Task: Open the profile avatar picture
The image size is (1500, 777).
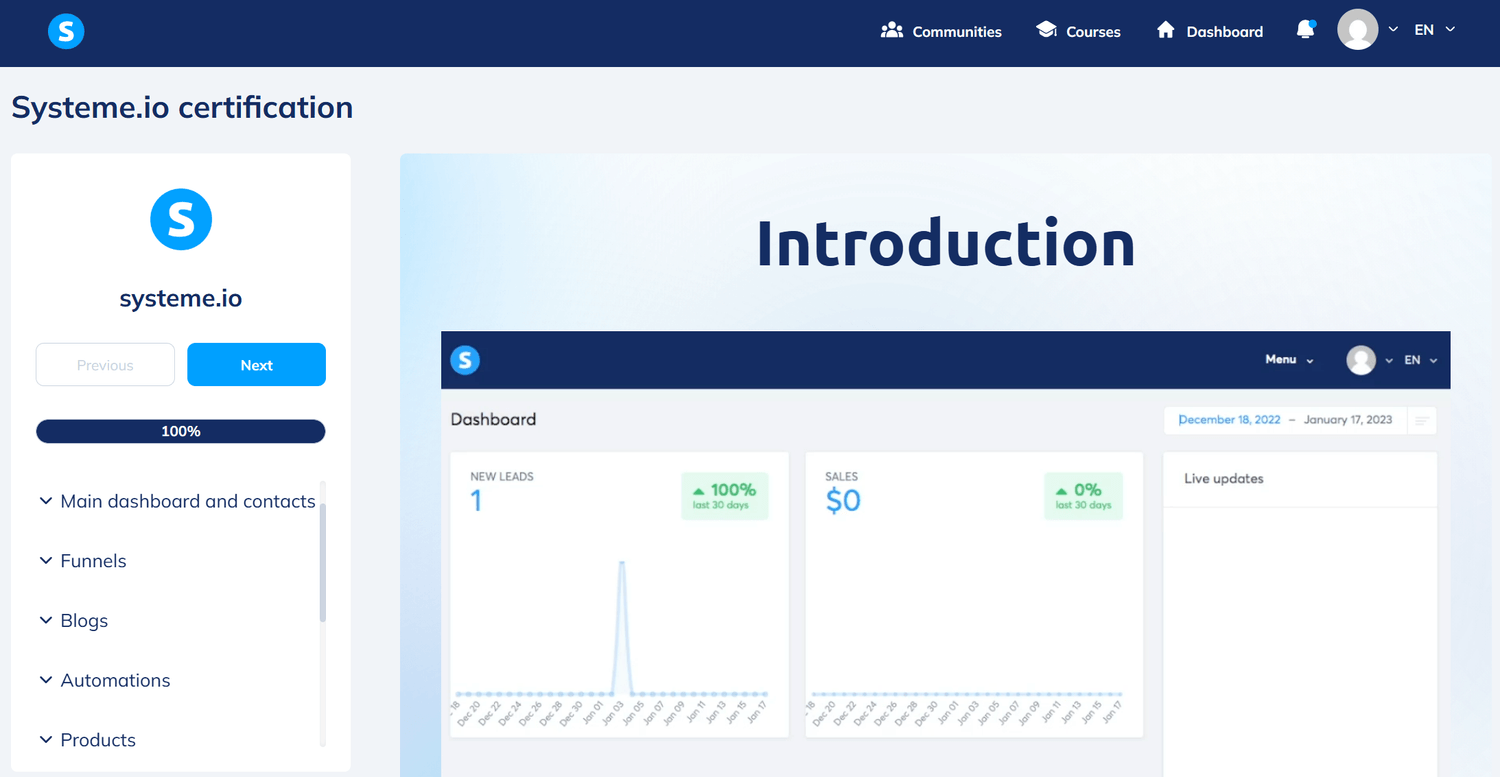Action: [1357, 29]
